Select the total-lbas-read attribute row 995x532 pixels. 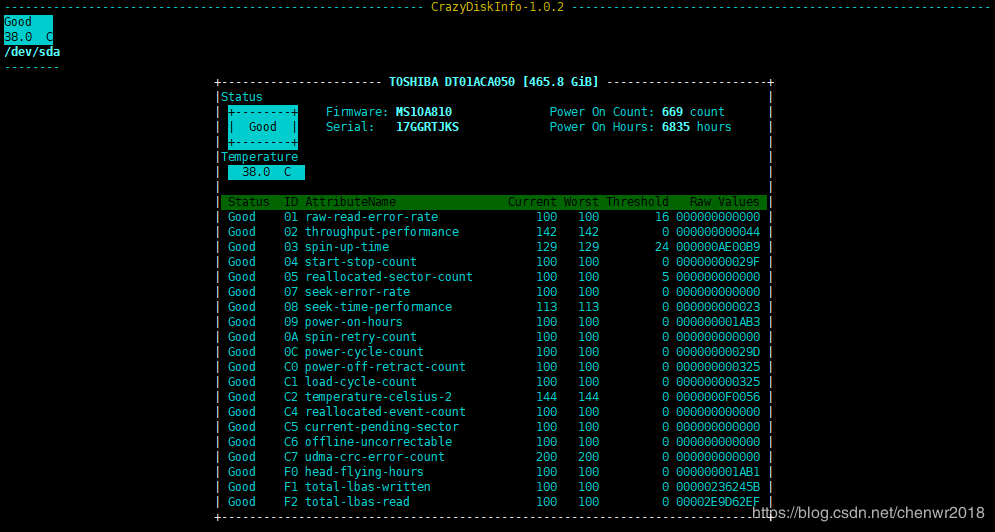pos(494,502)
